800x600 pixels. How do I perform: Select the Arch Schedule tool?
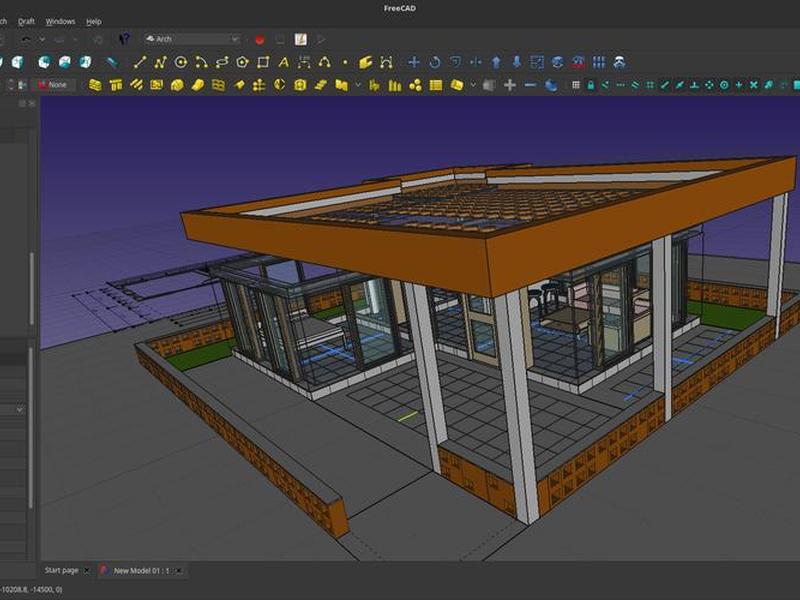point(436,85)
